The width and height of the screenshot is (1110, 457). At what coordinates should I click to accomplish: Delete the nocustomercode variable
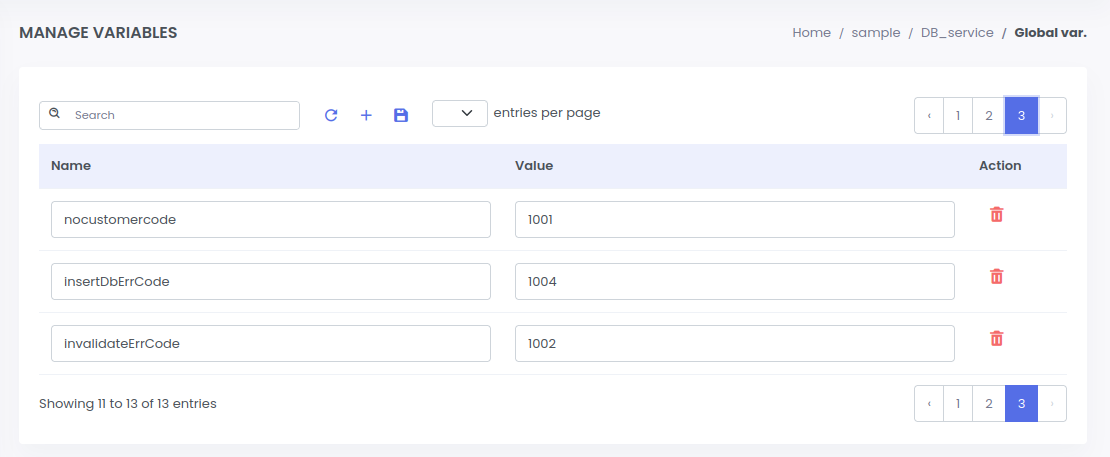[x=996, y=215]
